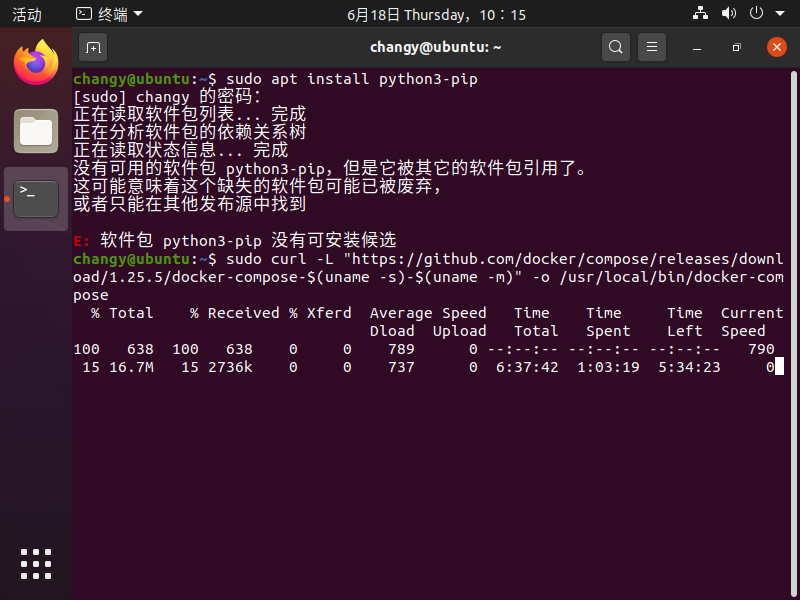Click the current speed value 790
The height and width of the screenshot is (600, 800).
coord(761,349)
